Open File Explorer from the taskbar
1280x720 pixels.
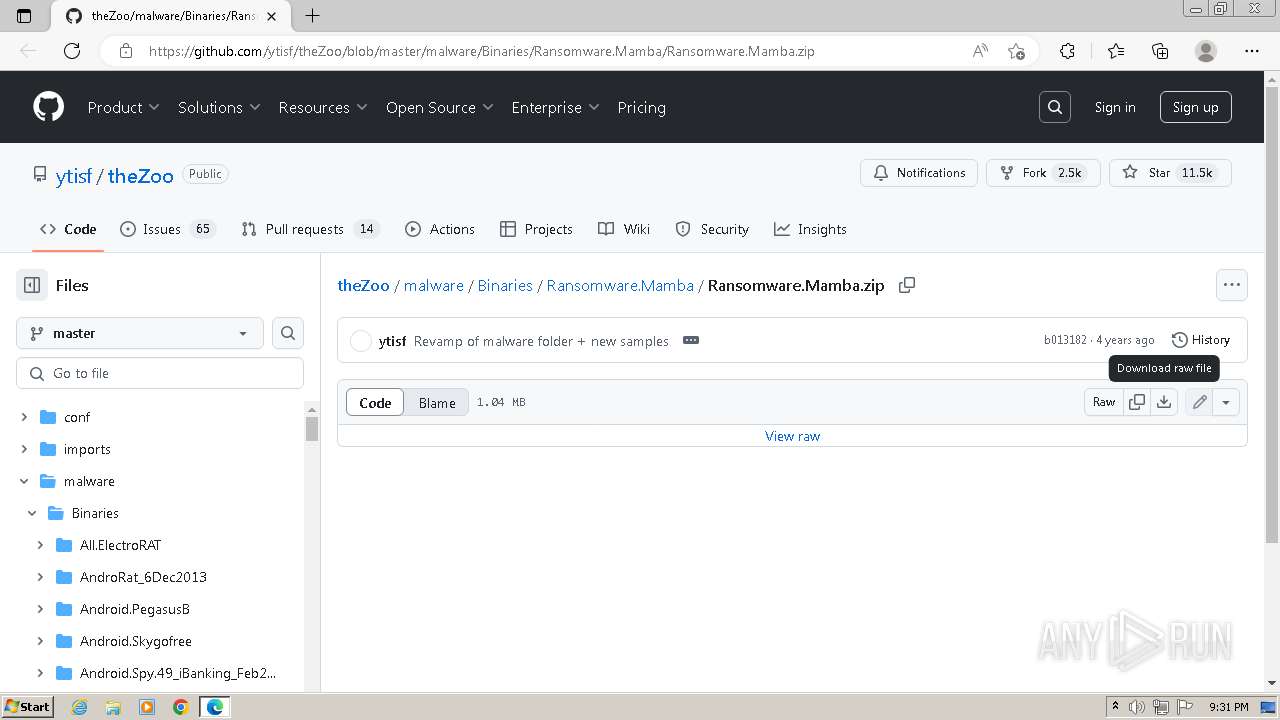pos(113,707)
